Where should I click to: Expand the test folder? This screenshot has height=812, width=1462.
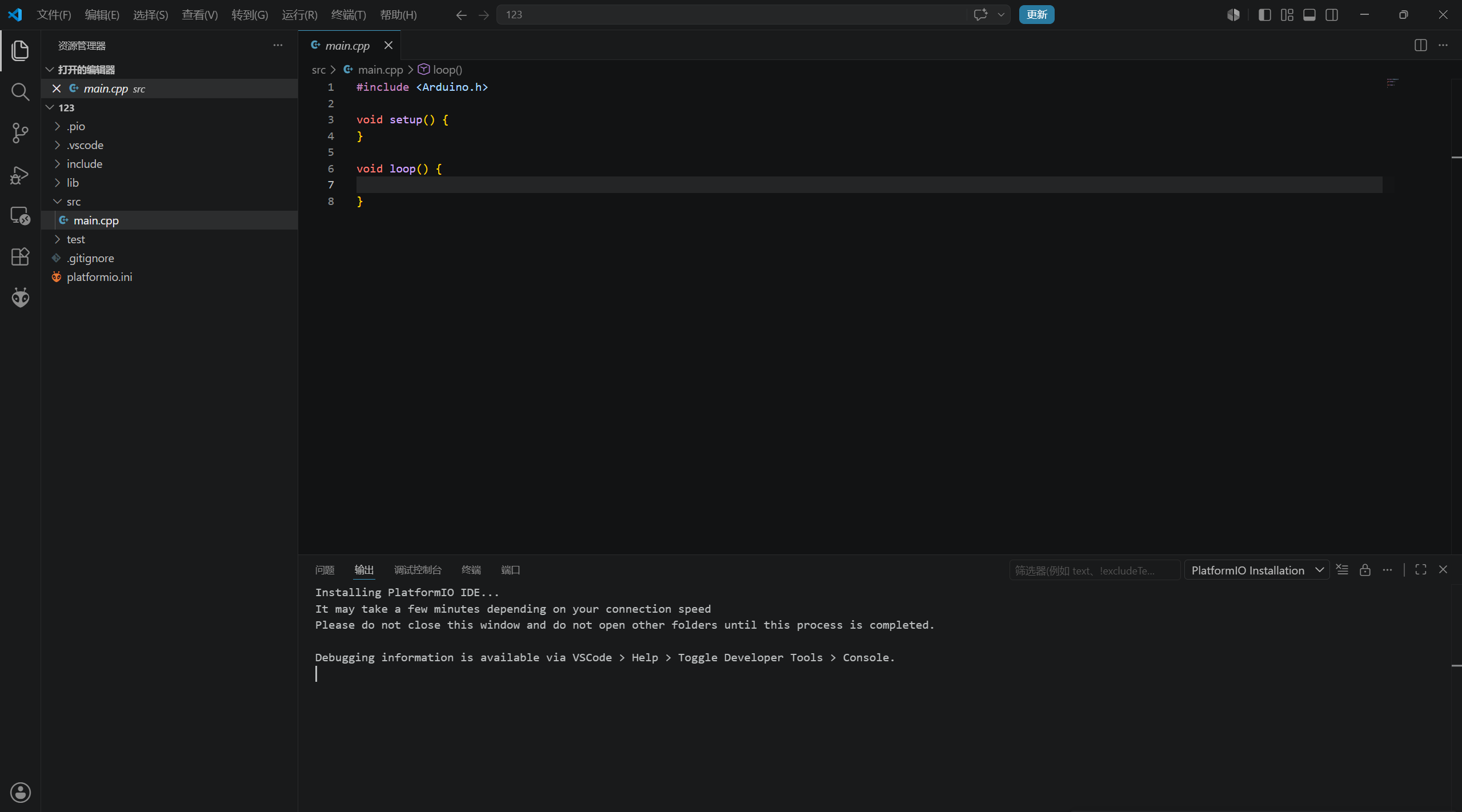[57, 239]
